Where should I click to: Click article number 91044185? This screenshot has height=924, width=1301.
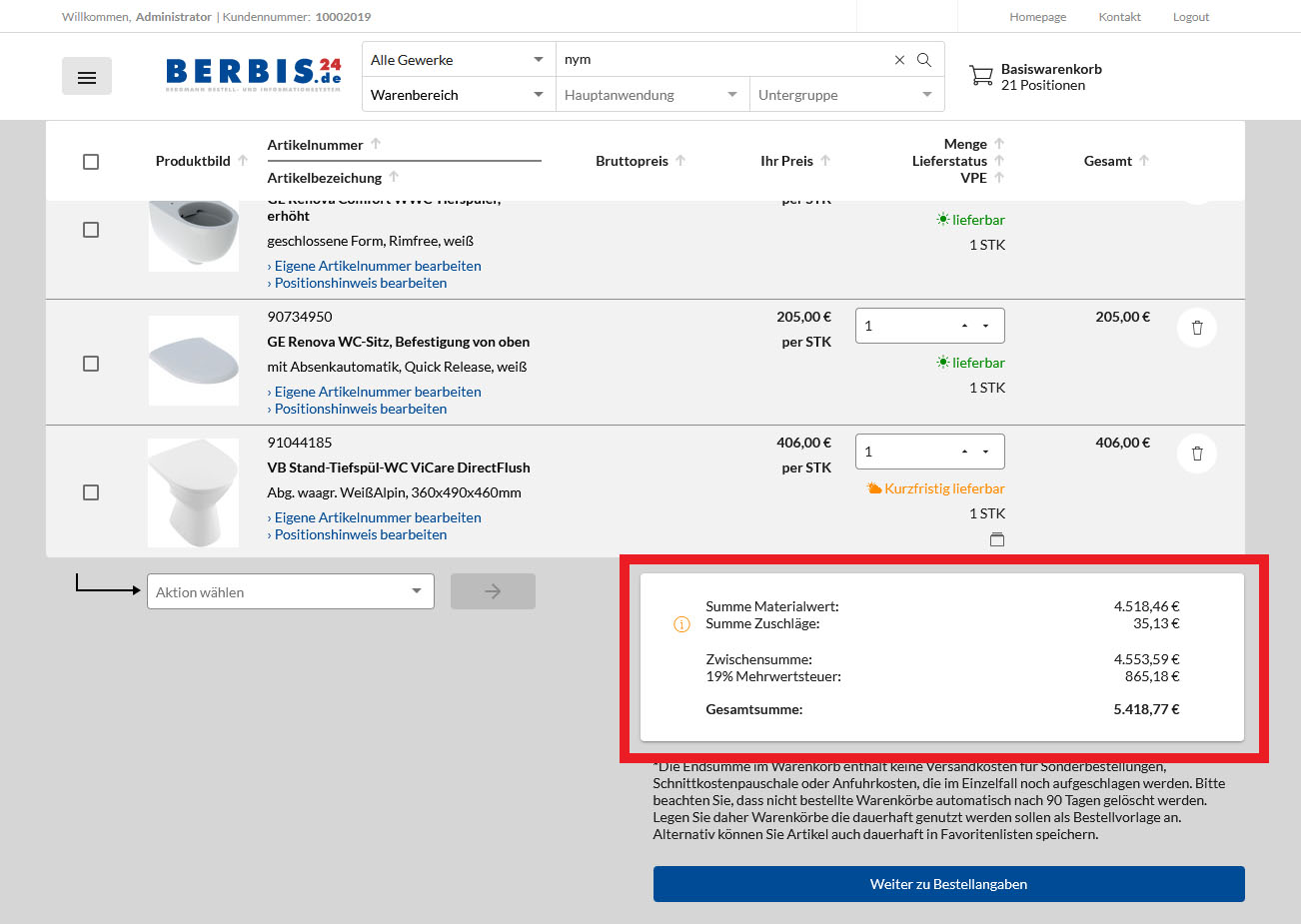pos(300,443)
